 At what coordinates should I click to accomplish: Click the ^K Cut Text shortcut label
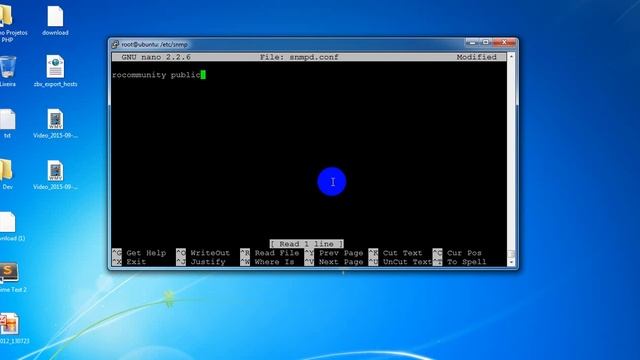pos(396,253)
